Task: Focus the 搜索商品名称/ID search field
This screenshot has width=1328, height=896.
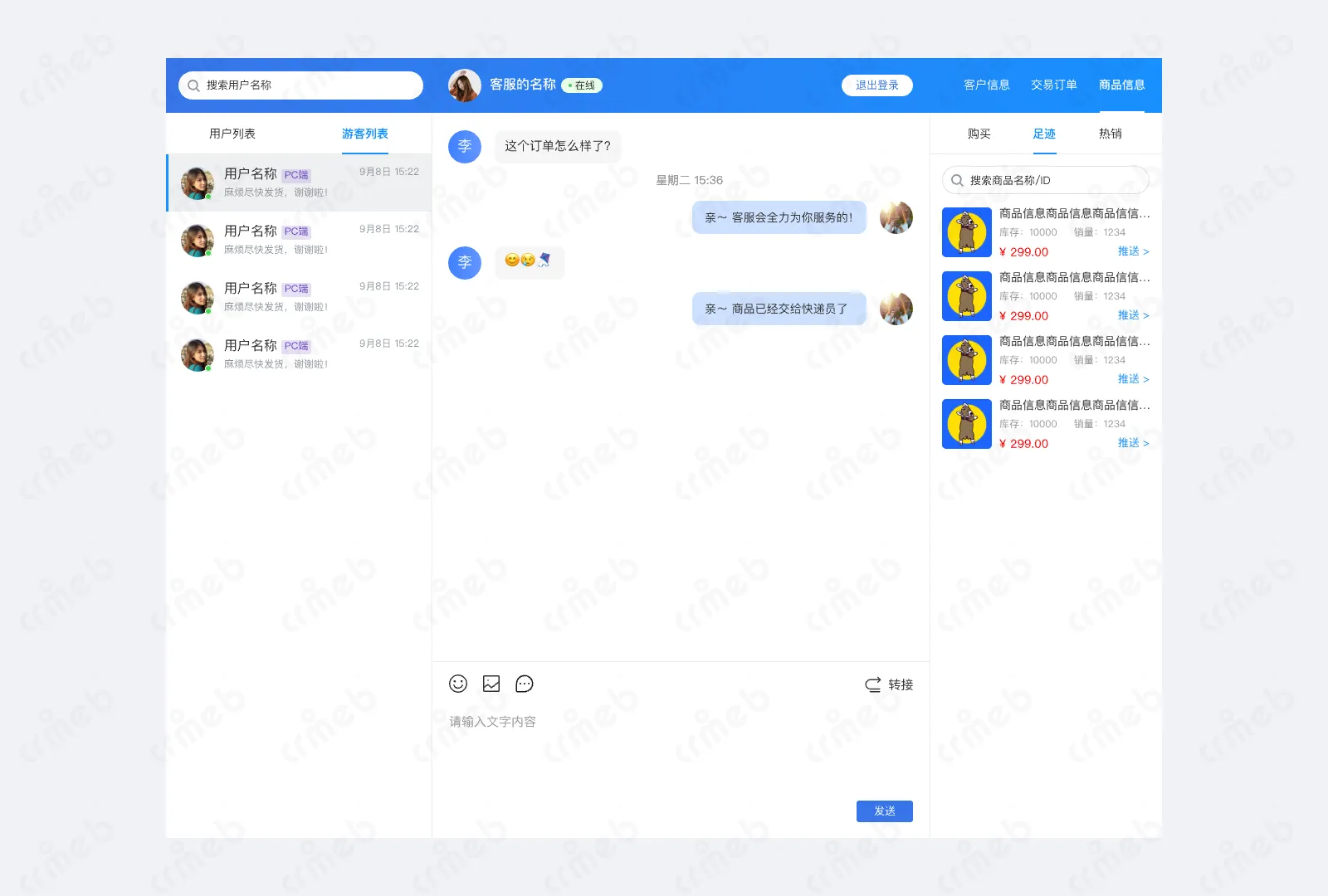Action: (x=1046, y=180)
